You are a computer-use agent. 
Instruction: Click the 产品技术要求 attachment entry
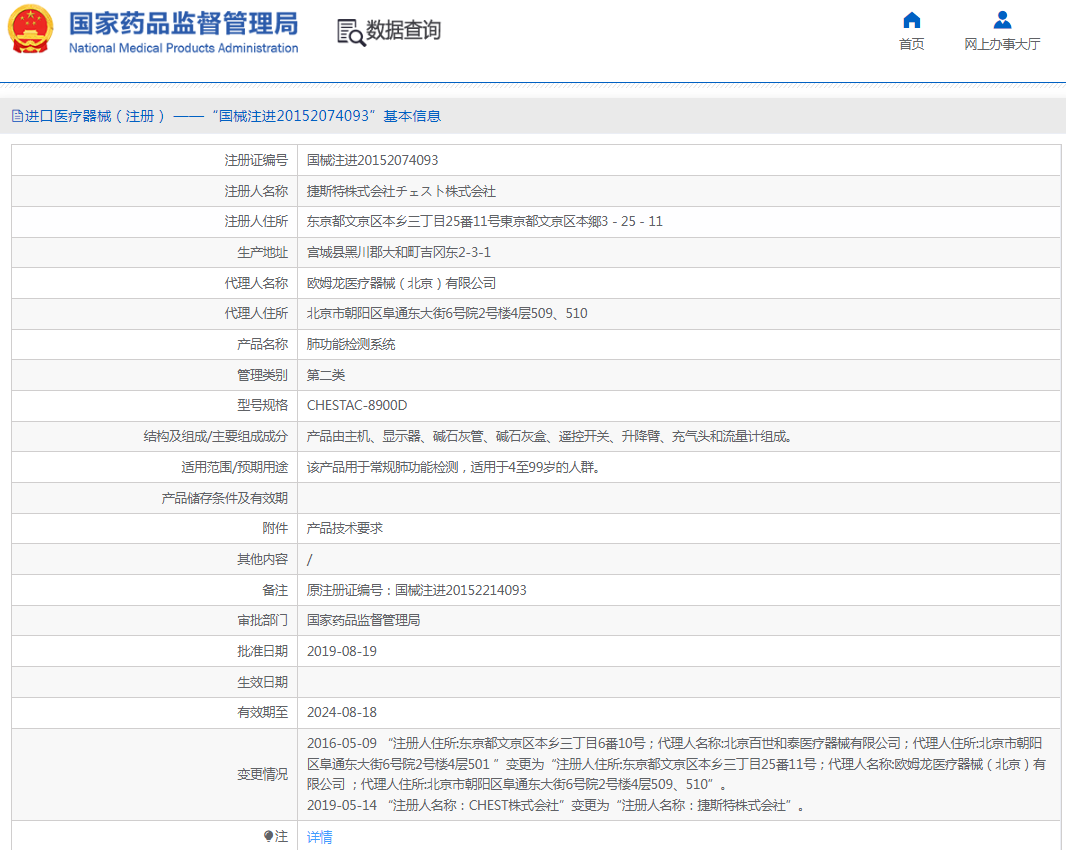click(x=345, y=528)
